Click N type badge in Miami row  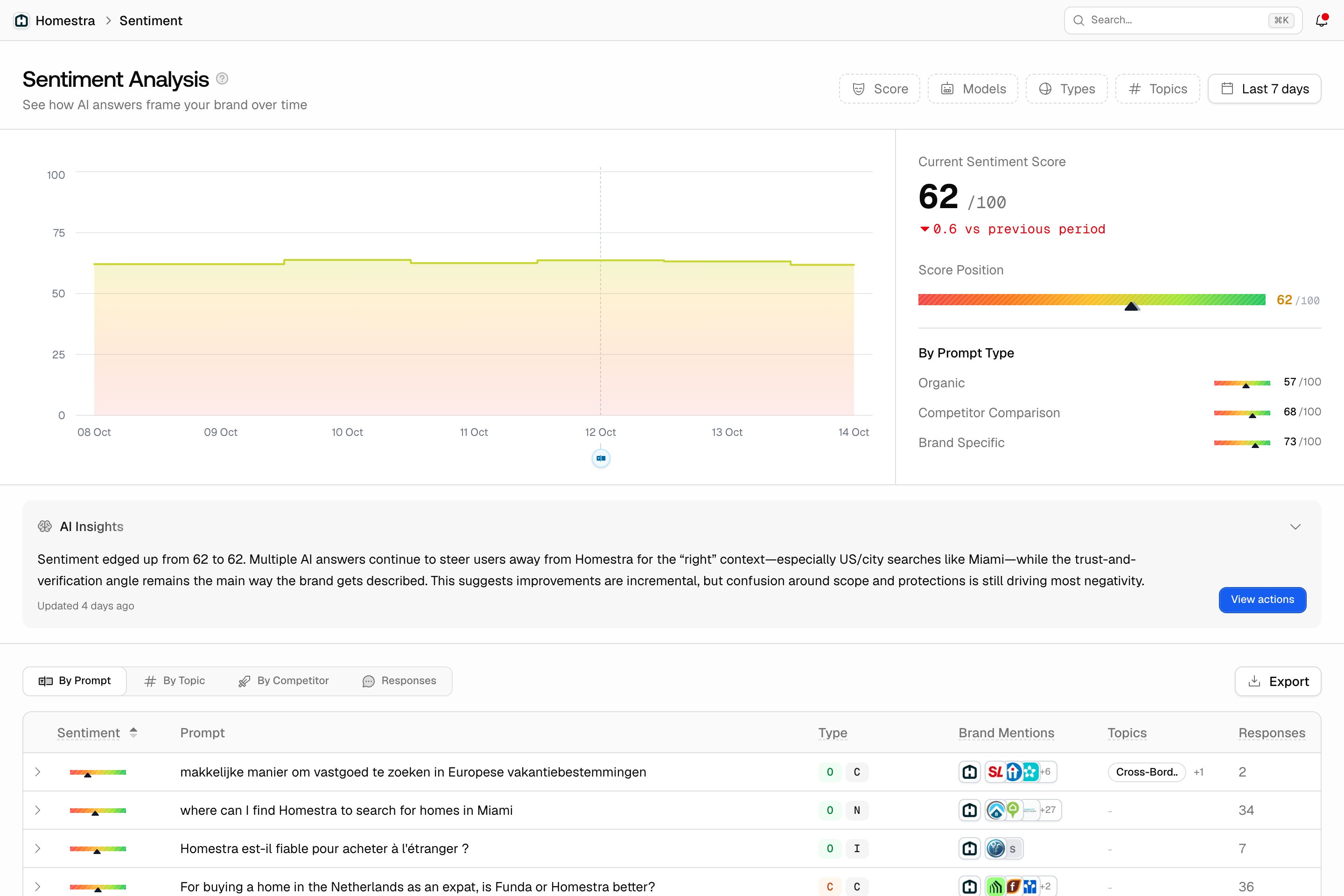857,810
